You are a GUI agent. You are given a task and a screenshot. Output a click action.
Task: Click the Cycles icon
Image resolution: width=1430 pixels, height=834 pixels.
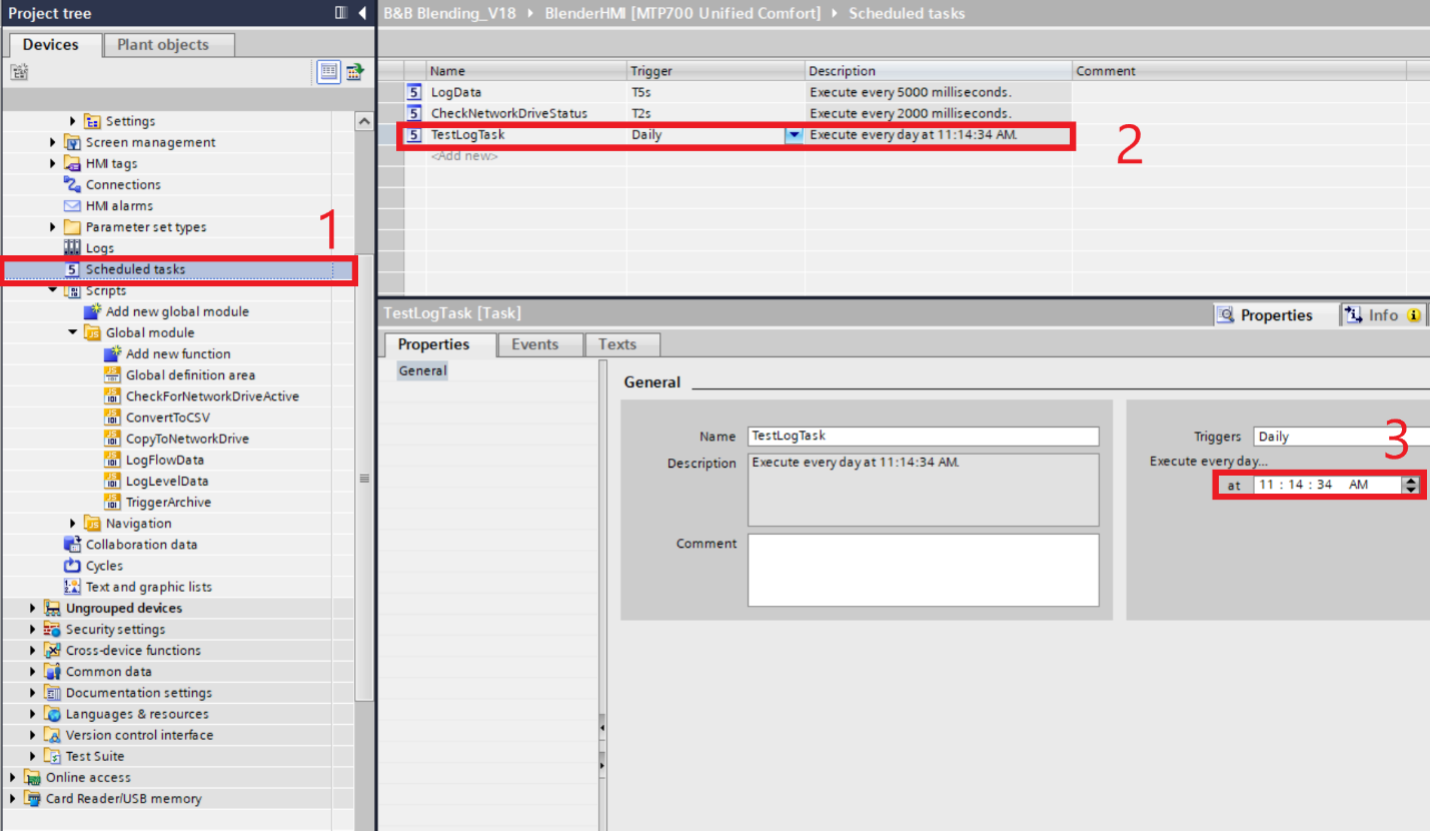[x=72, y=565]
